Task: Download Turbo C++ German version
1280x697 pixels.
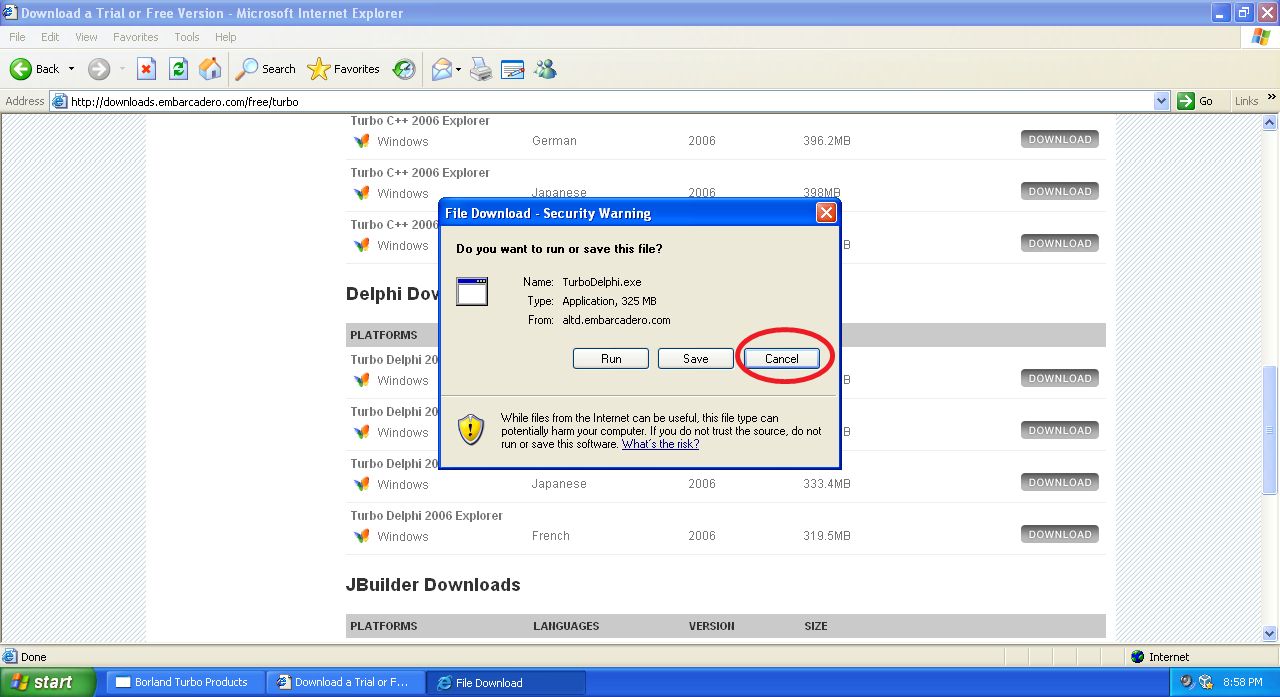Action: click(1060, 139)
